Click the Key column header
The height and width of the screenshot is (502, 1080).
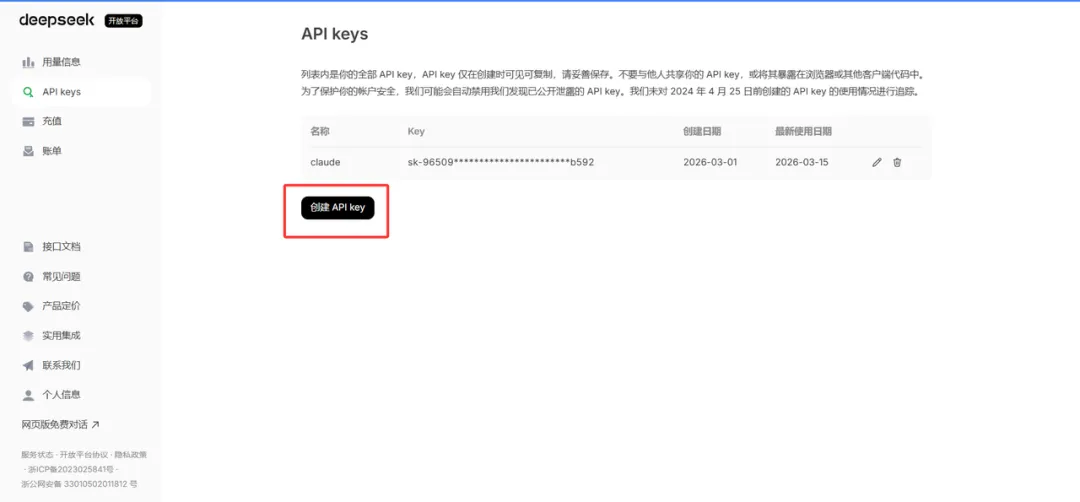[x=416, y=131]
